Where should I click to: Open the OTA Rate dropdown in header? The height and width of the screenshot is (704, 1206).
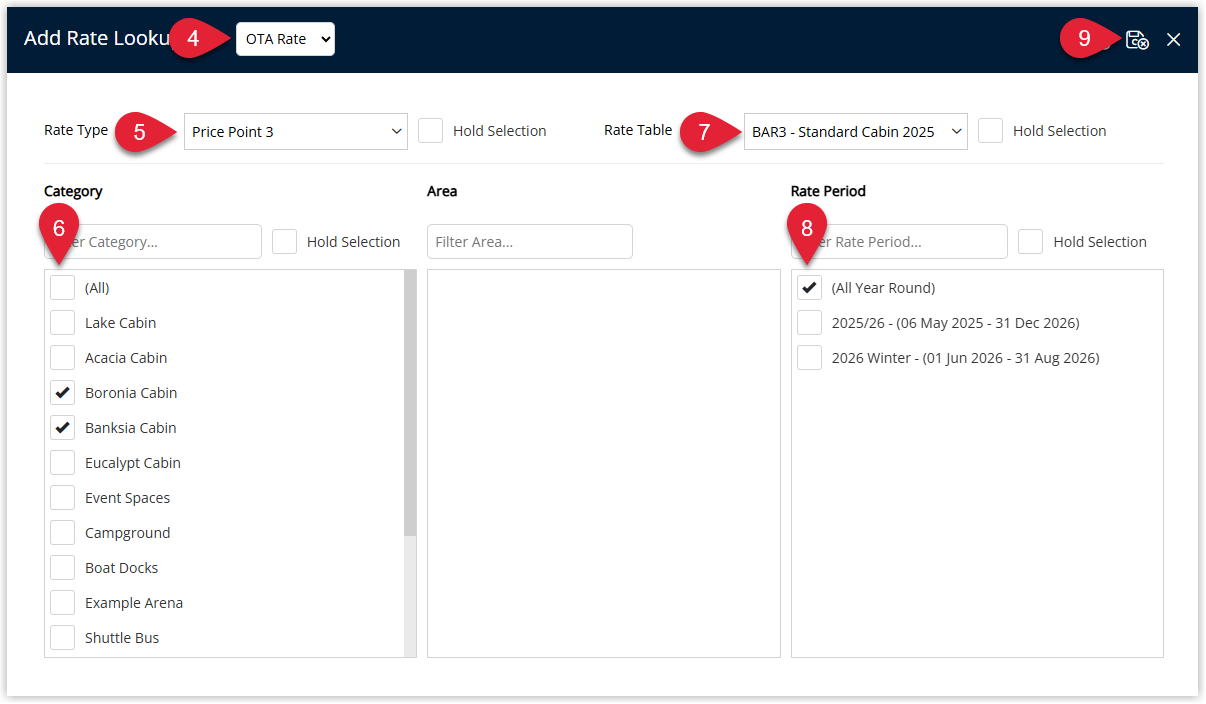285,39
